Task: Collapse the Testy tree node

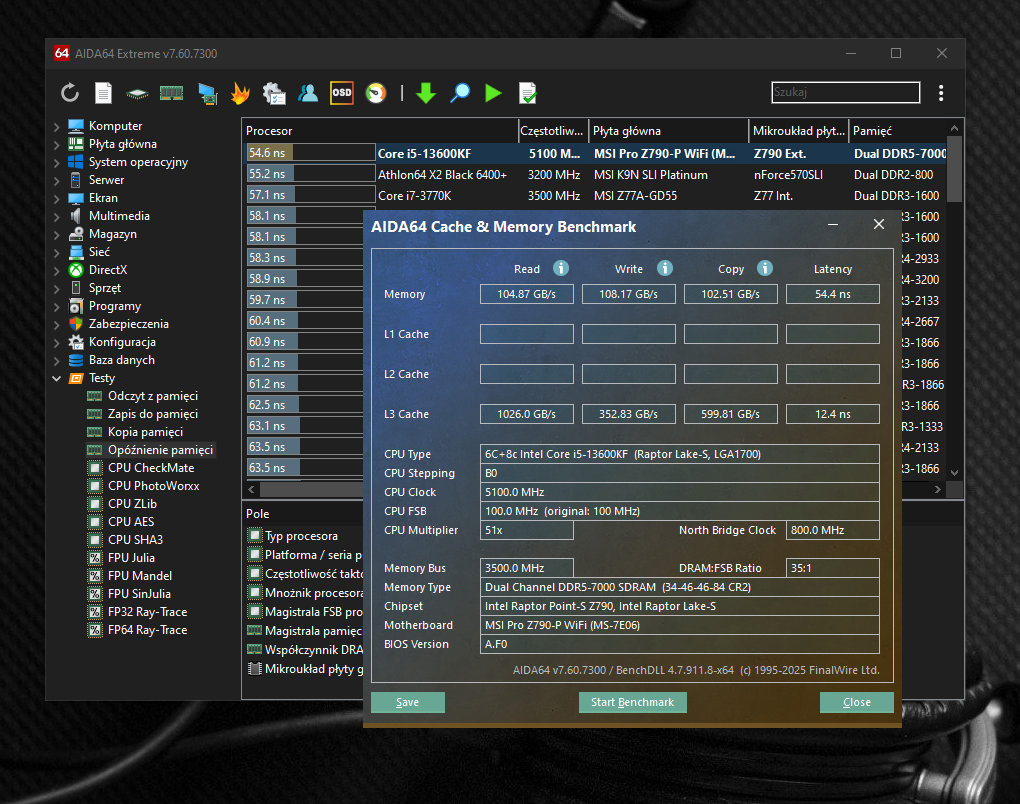Action: coord(56,378)
